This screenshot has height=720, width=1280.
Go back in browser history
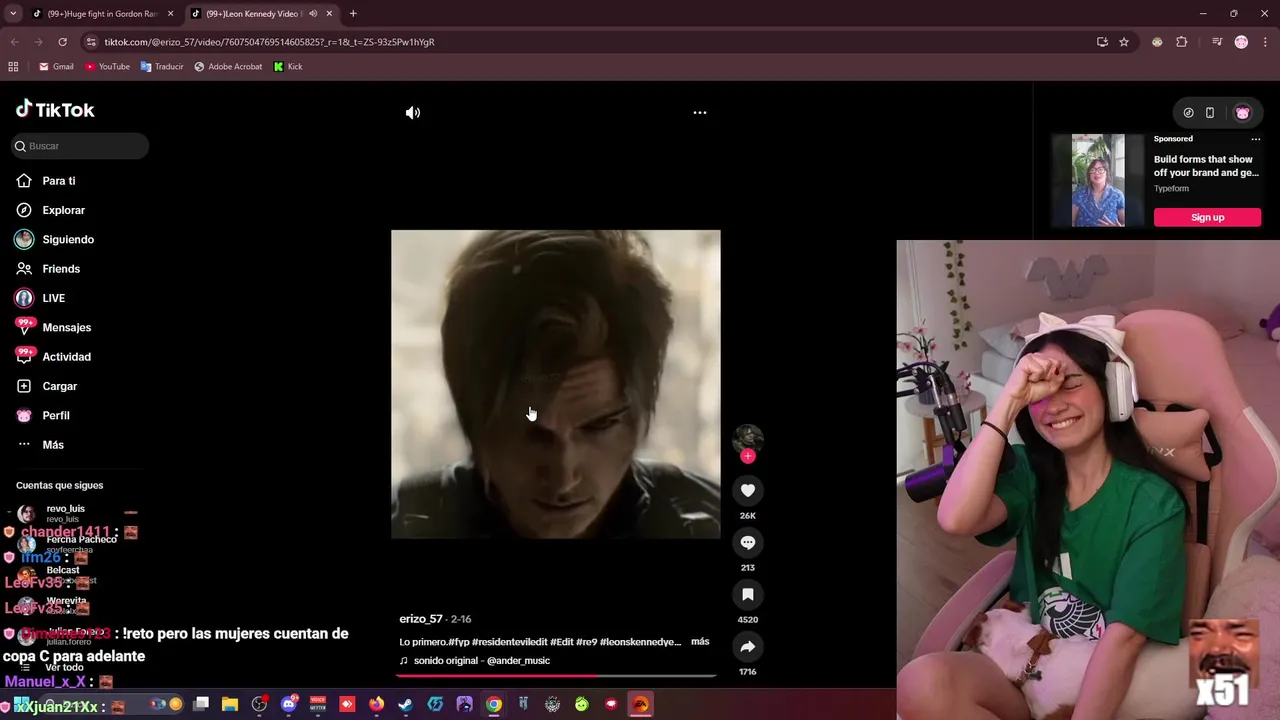tap(14, 42)
